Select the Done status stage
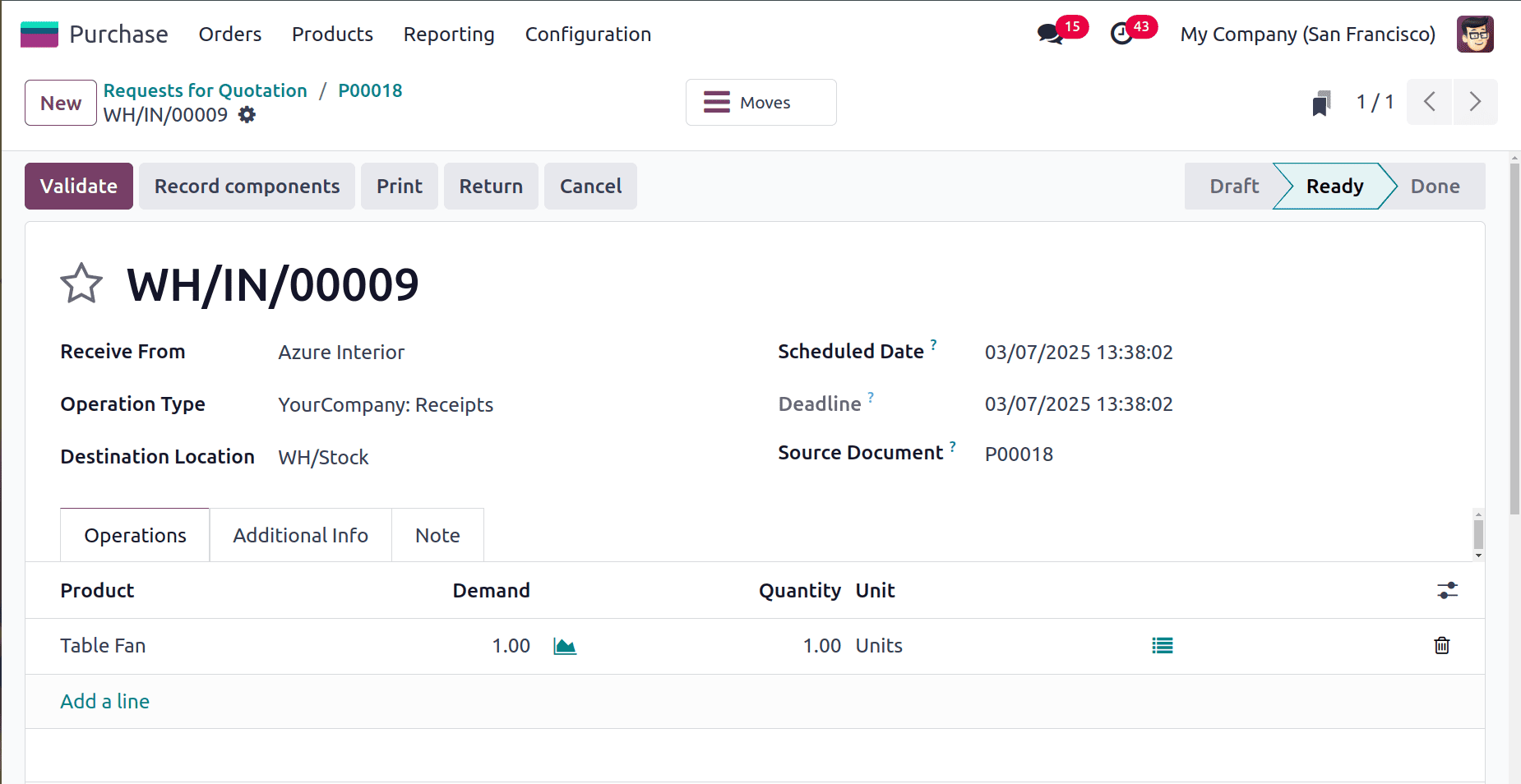 [x=1435, y=187]
